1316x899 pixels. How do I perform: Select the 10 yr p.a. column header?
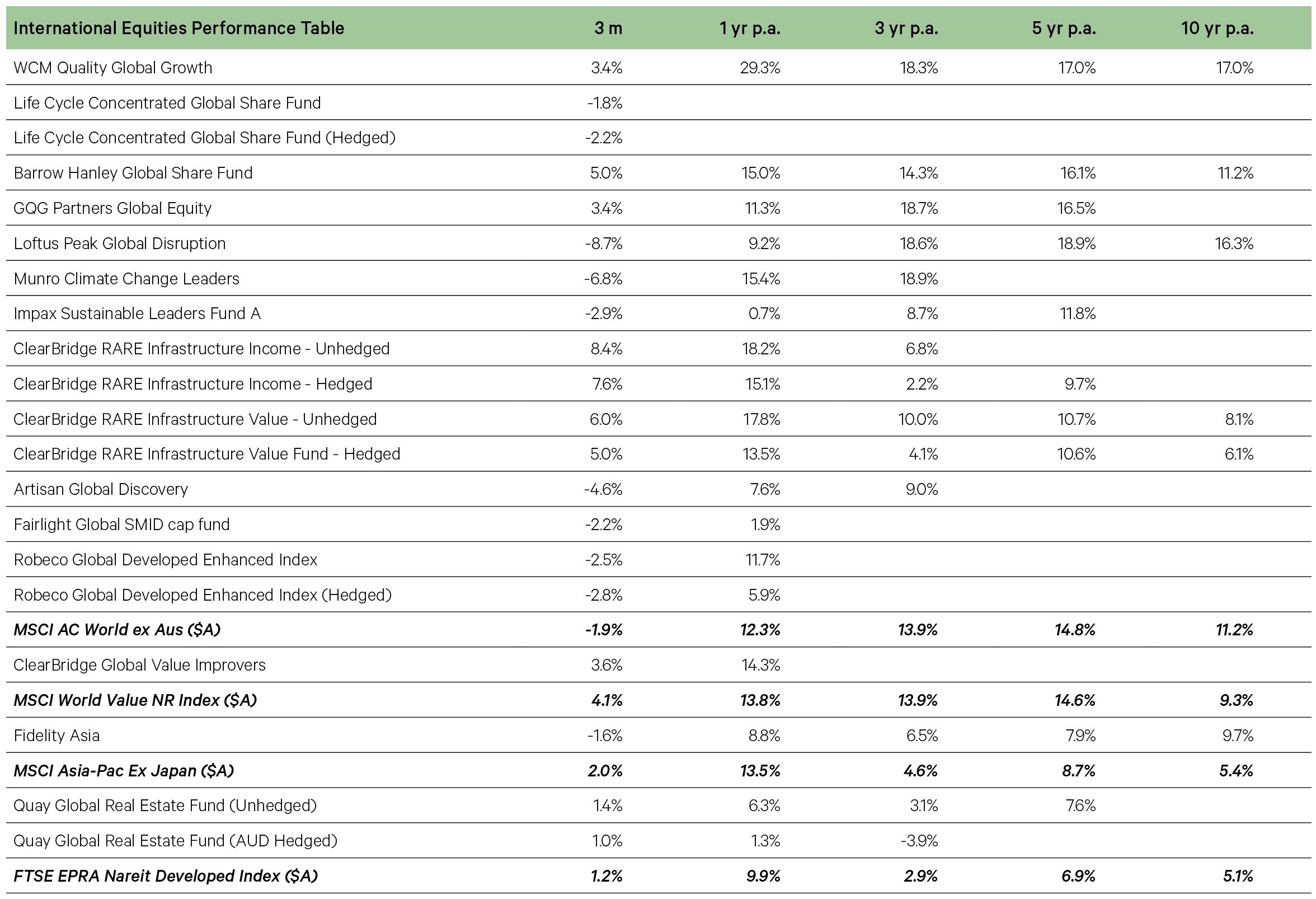click(x=1217, y=29)
